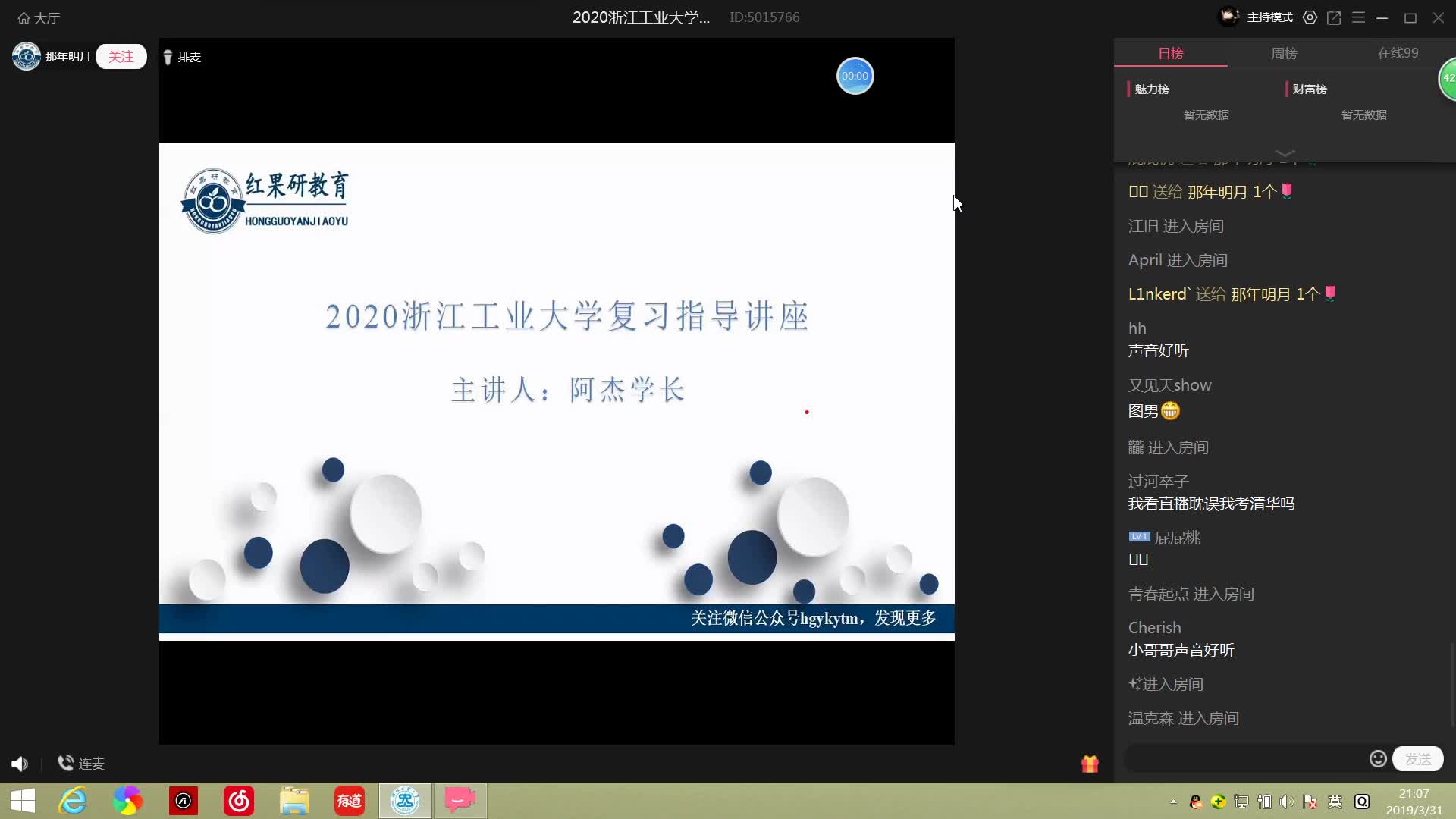
Task: Show hidden tray icons arrow
Action: click(1173, 802)
